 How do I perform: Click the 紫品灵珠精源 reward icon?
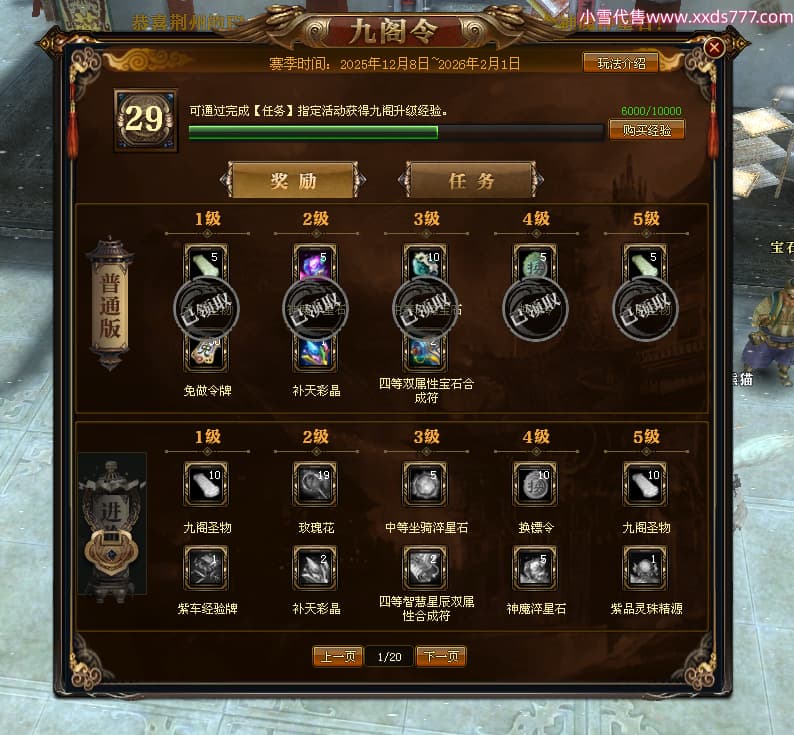point(646,568)
